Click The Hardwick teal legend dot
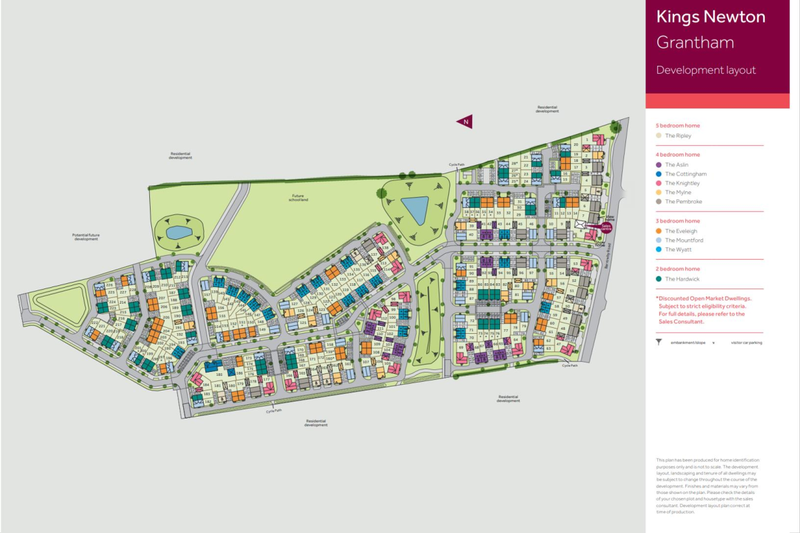 [659, 279]
